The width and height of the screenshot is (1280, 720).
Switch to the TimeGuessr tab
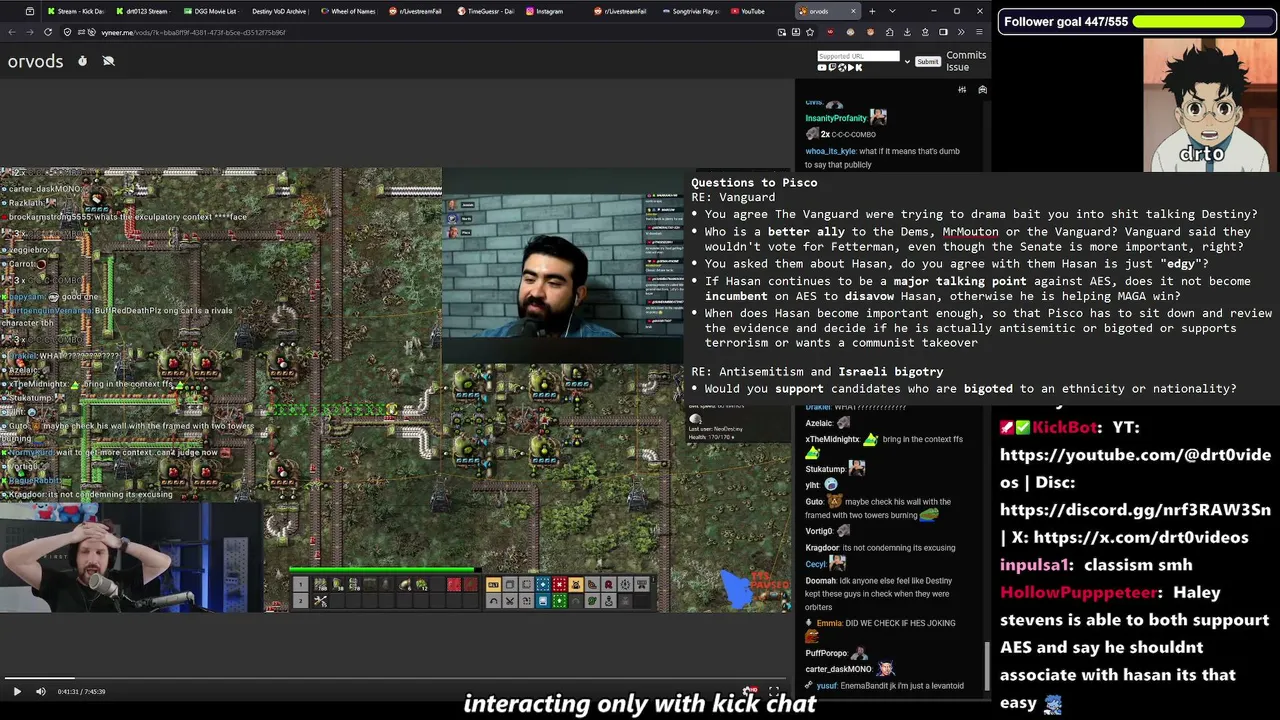(x=485, y=11)
